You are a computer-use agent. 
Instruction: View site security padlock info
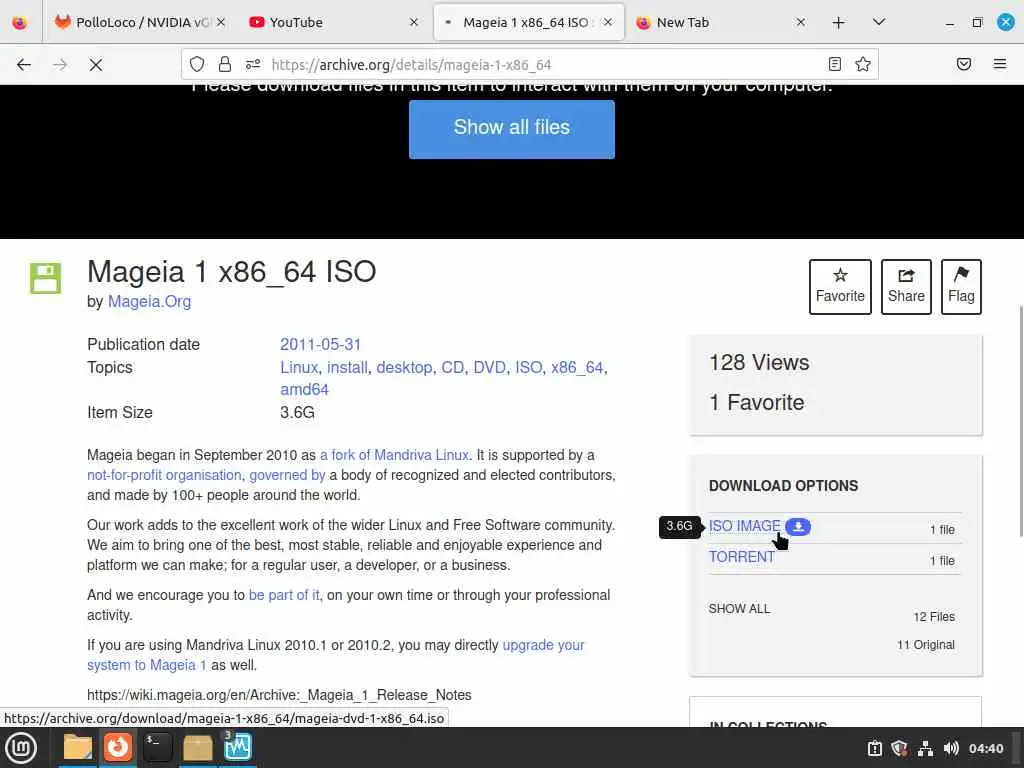[225, 64]
